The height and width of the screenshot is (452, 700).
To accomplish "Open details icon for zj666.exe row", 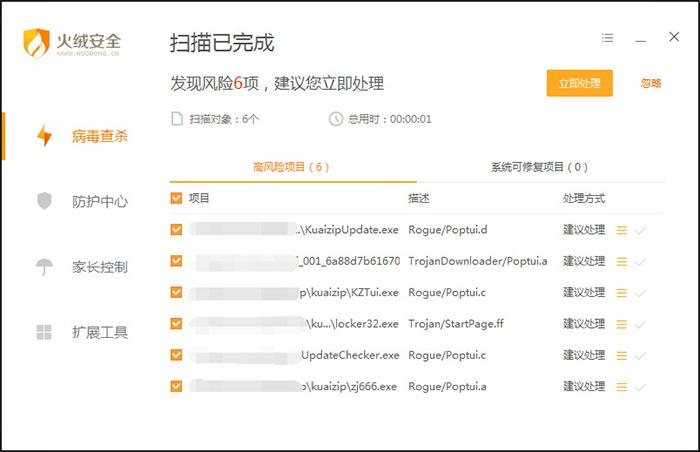I will [x=621, y=387].
